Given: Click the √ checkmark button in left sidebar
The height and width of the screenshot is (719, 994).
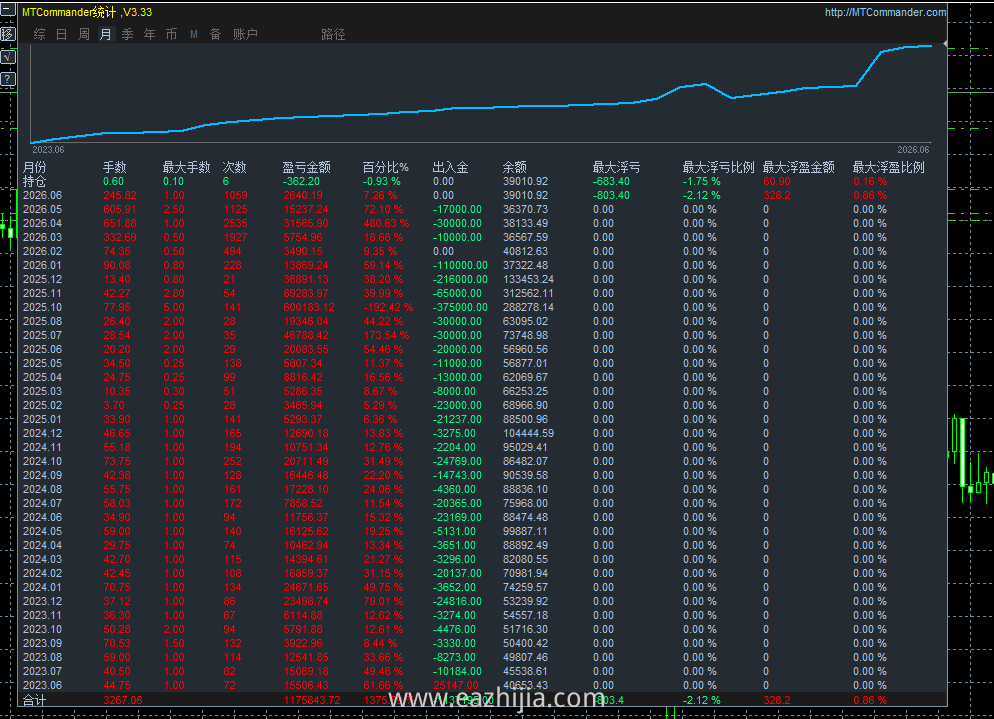Looking at the screenshot, I should pyautogui.click(x=8, y=57).
